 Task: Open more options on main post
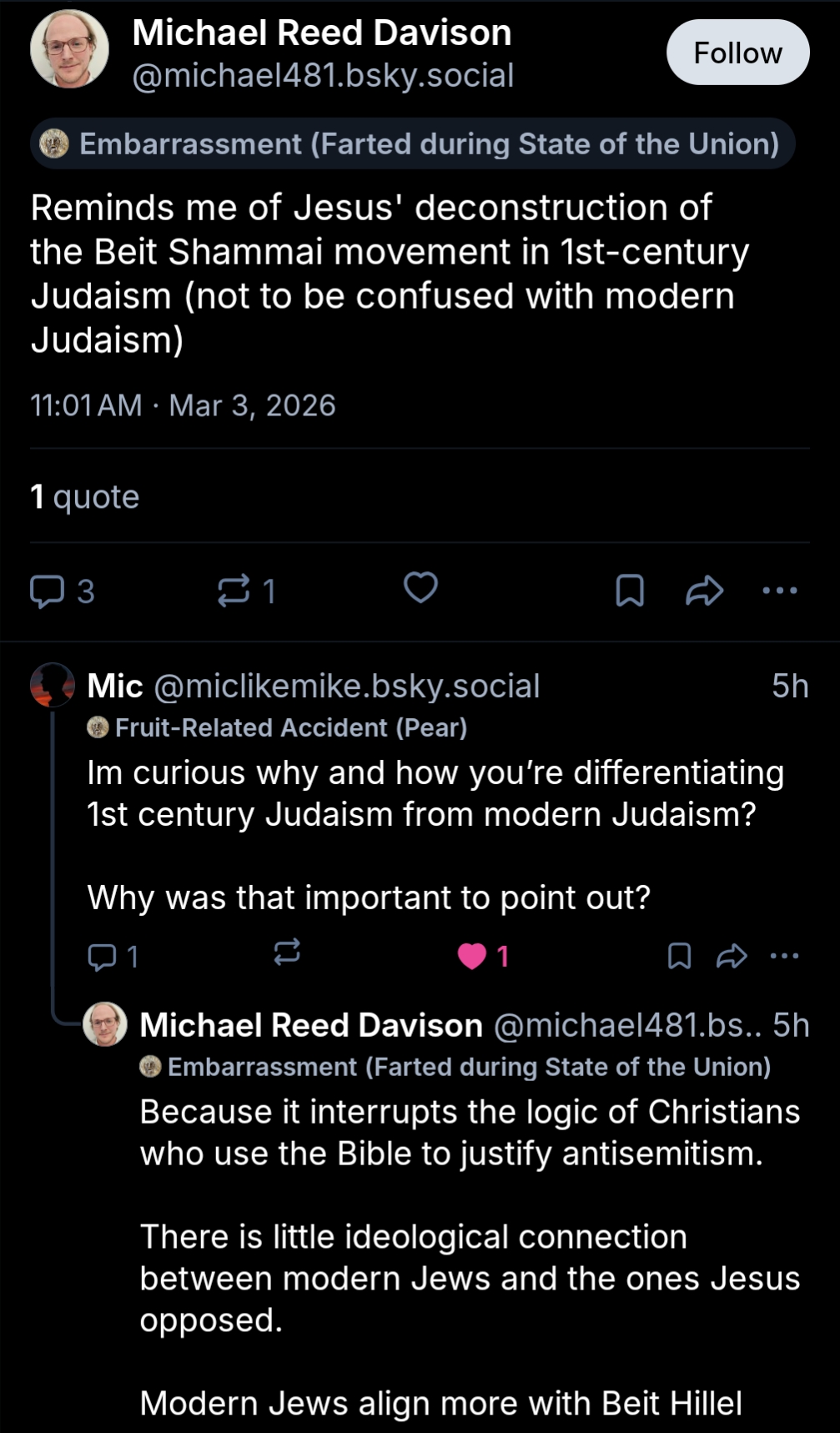pyautogui.click(x=780, y=591)
